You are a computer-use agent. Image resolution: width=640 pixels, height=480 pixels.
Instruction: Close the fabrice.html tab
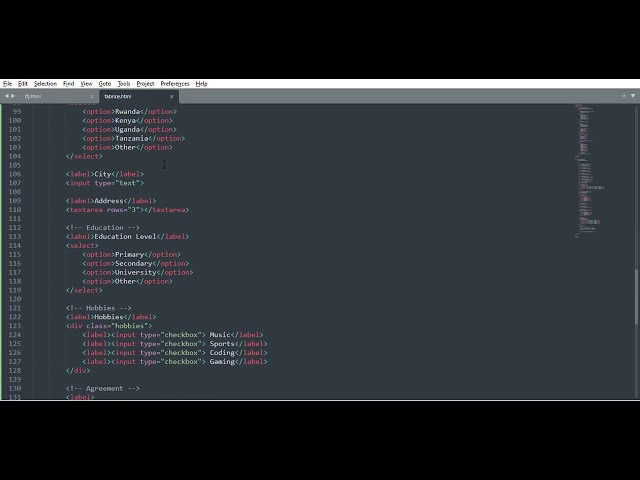(x=171, y=96)
